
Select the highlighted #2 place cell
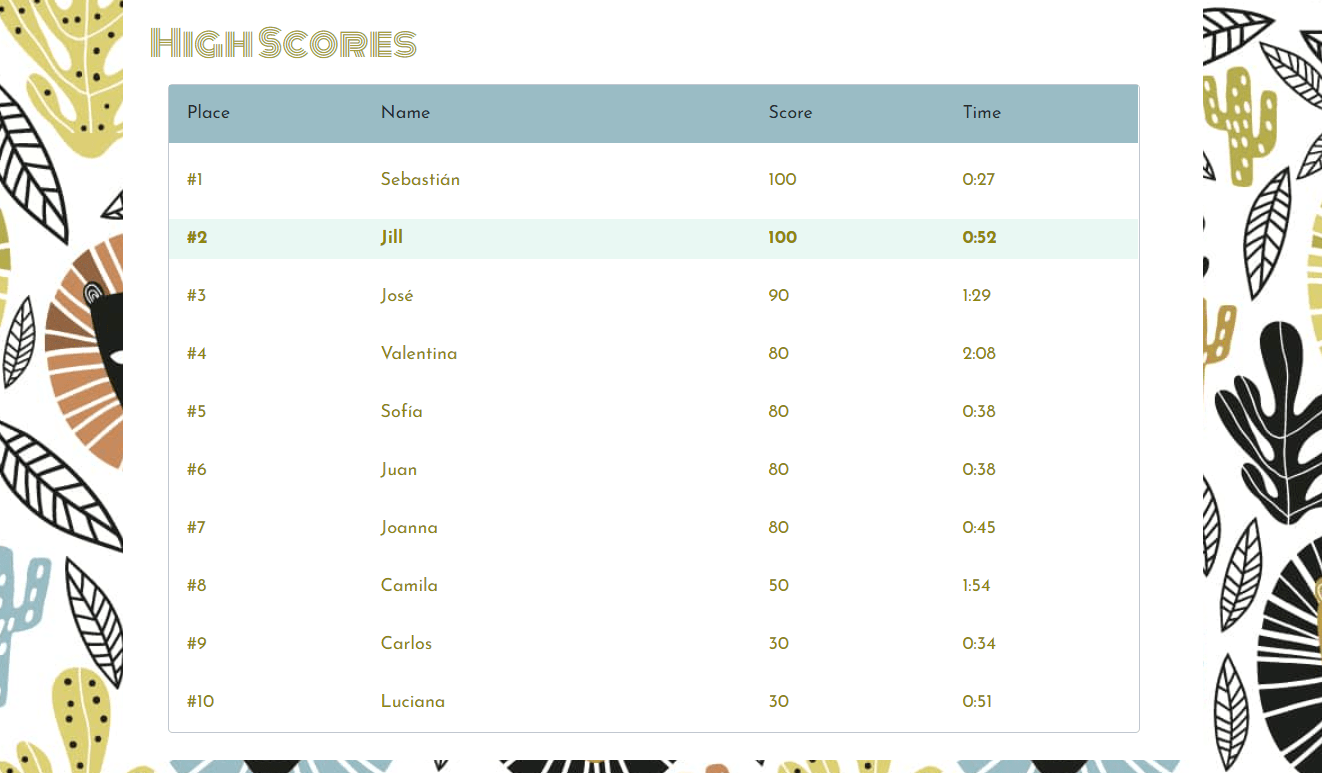197,238
